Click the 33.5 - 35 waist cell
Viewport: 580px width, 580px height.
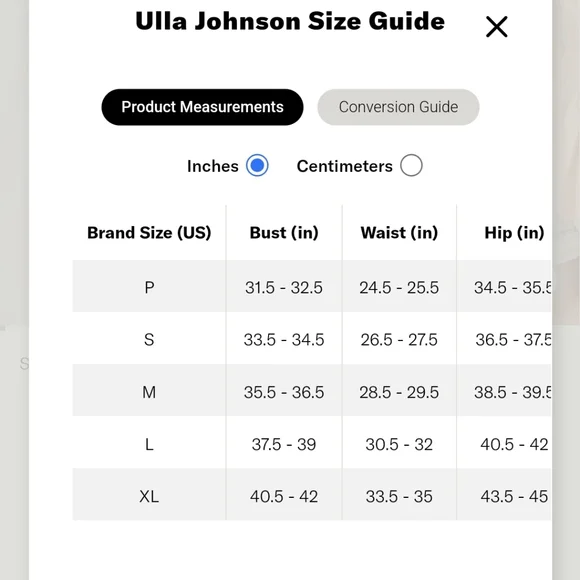399,496
